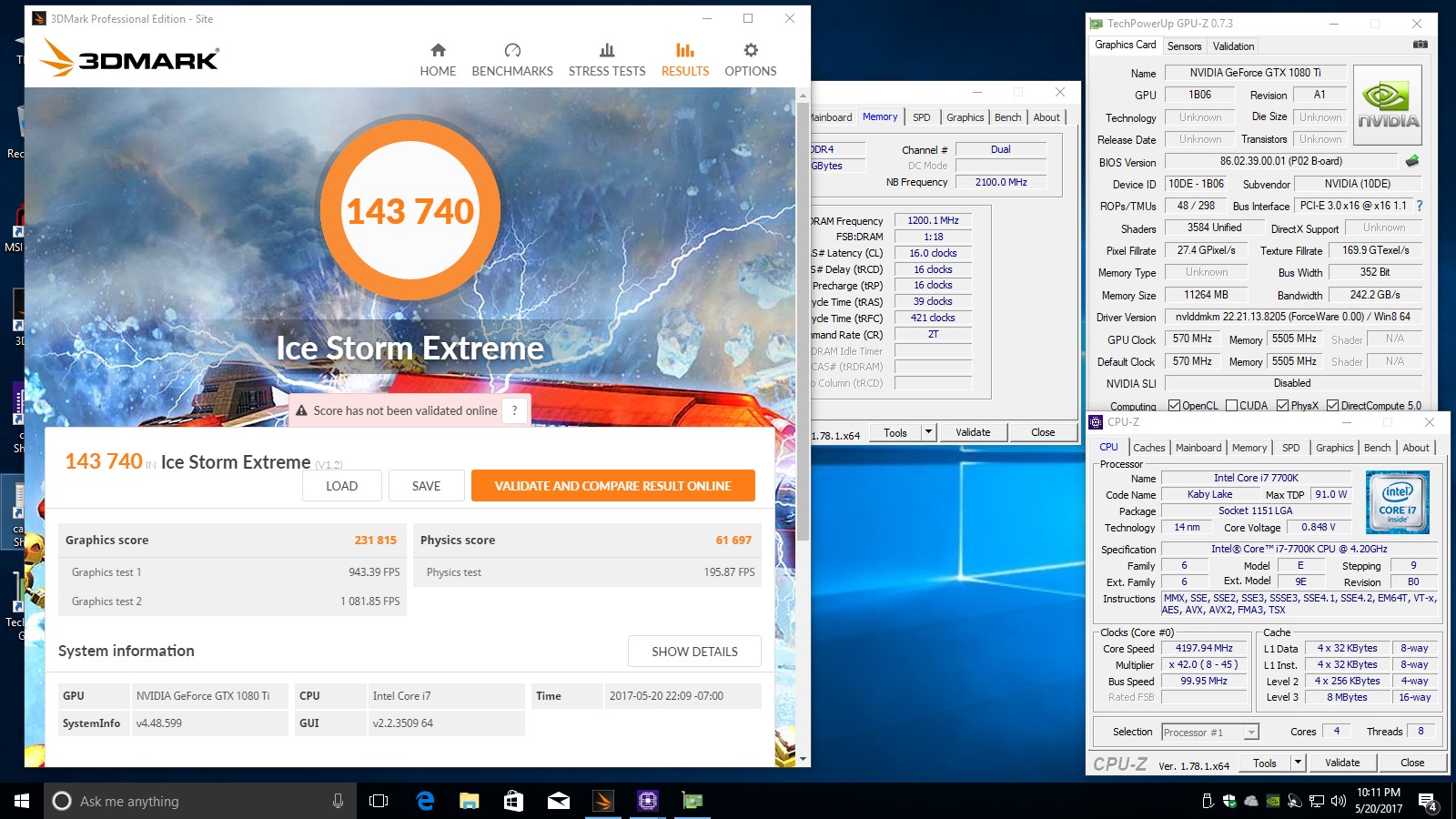
Task: Click the scroll-down arrow in 3DMark
Action: click(803, 759)
